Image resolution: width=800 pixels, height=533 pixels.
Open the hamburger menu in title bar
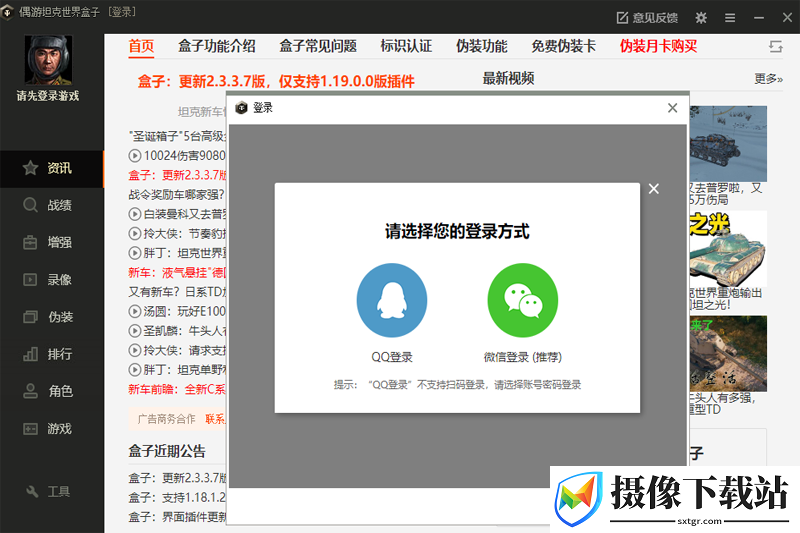point(730,18)
